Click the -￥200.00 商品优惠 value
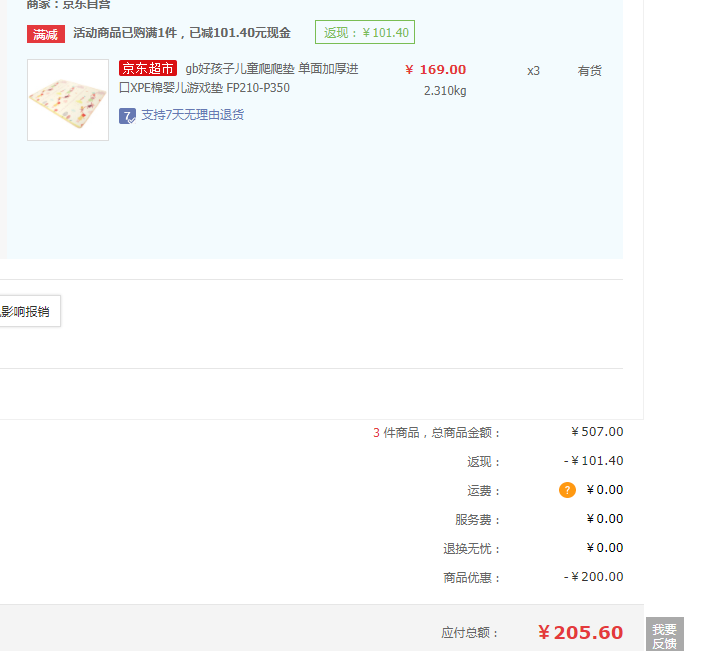704x651 pixels. click(x=594, y=576)
